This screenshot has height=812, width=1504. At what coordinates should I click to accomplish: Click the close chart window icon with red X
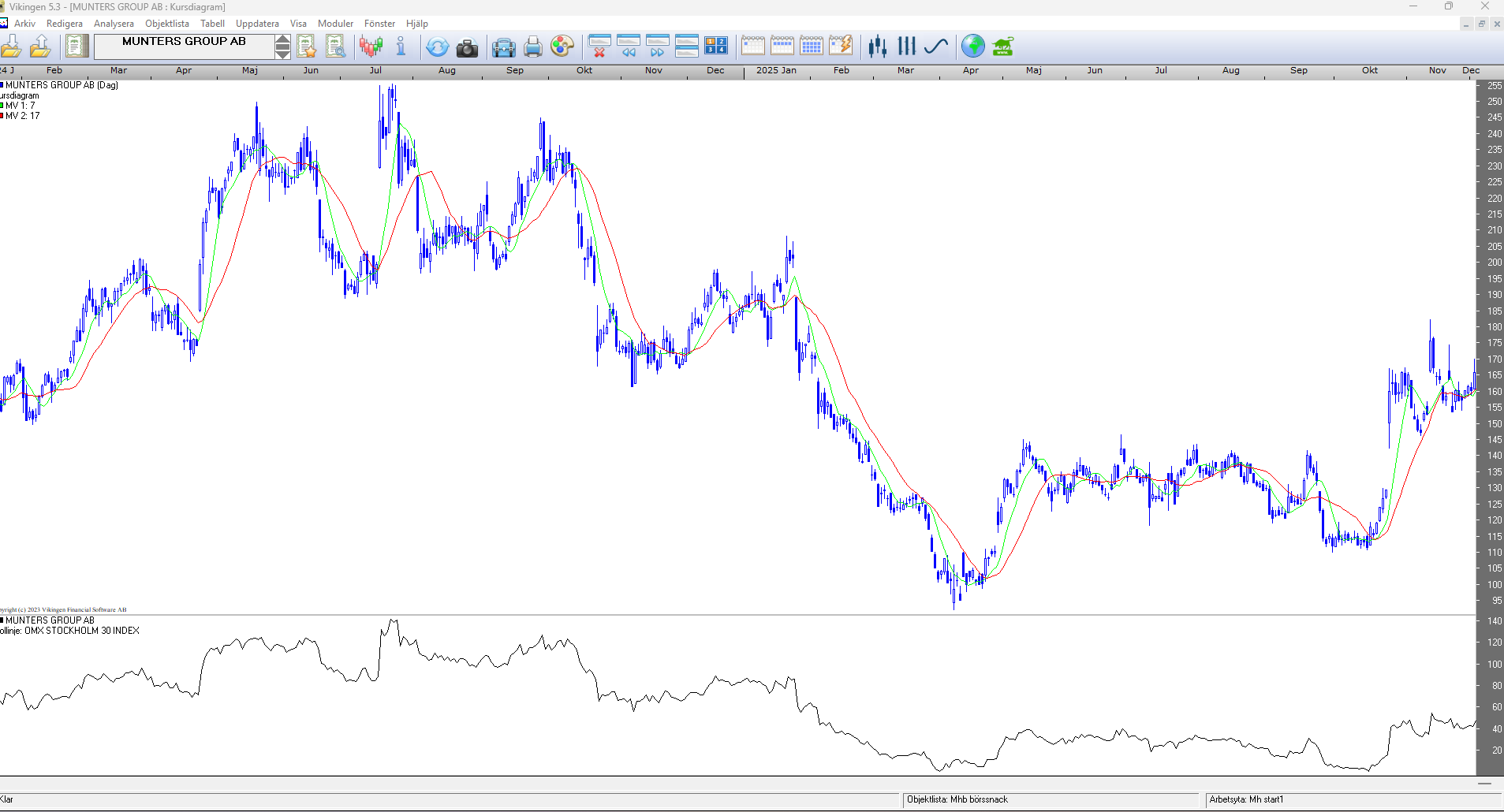click(599, 47)
